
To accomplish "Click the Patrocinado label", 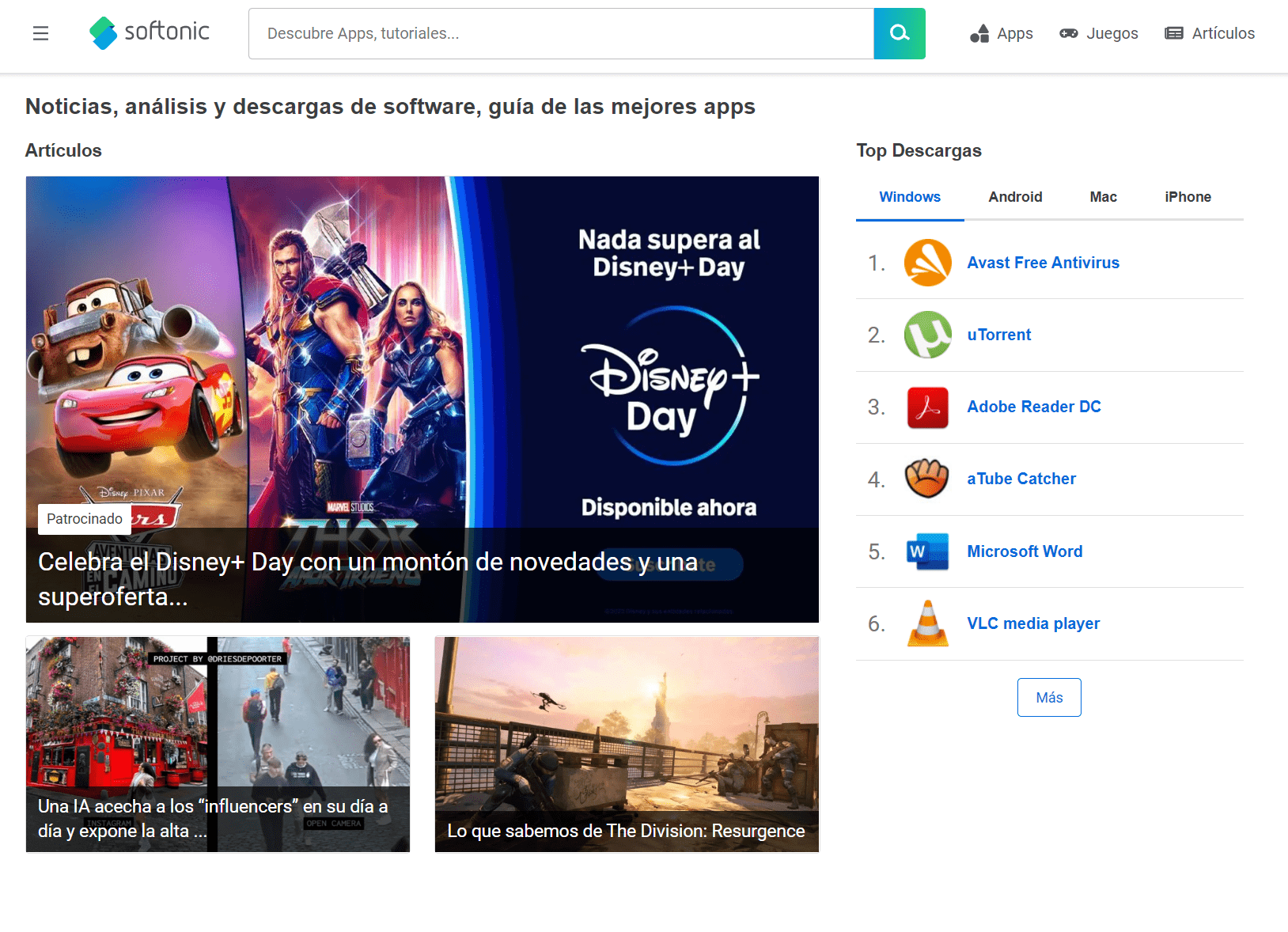I will 85,519.
